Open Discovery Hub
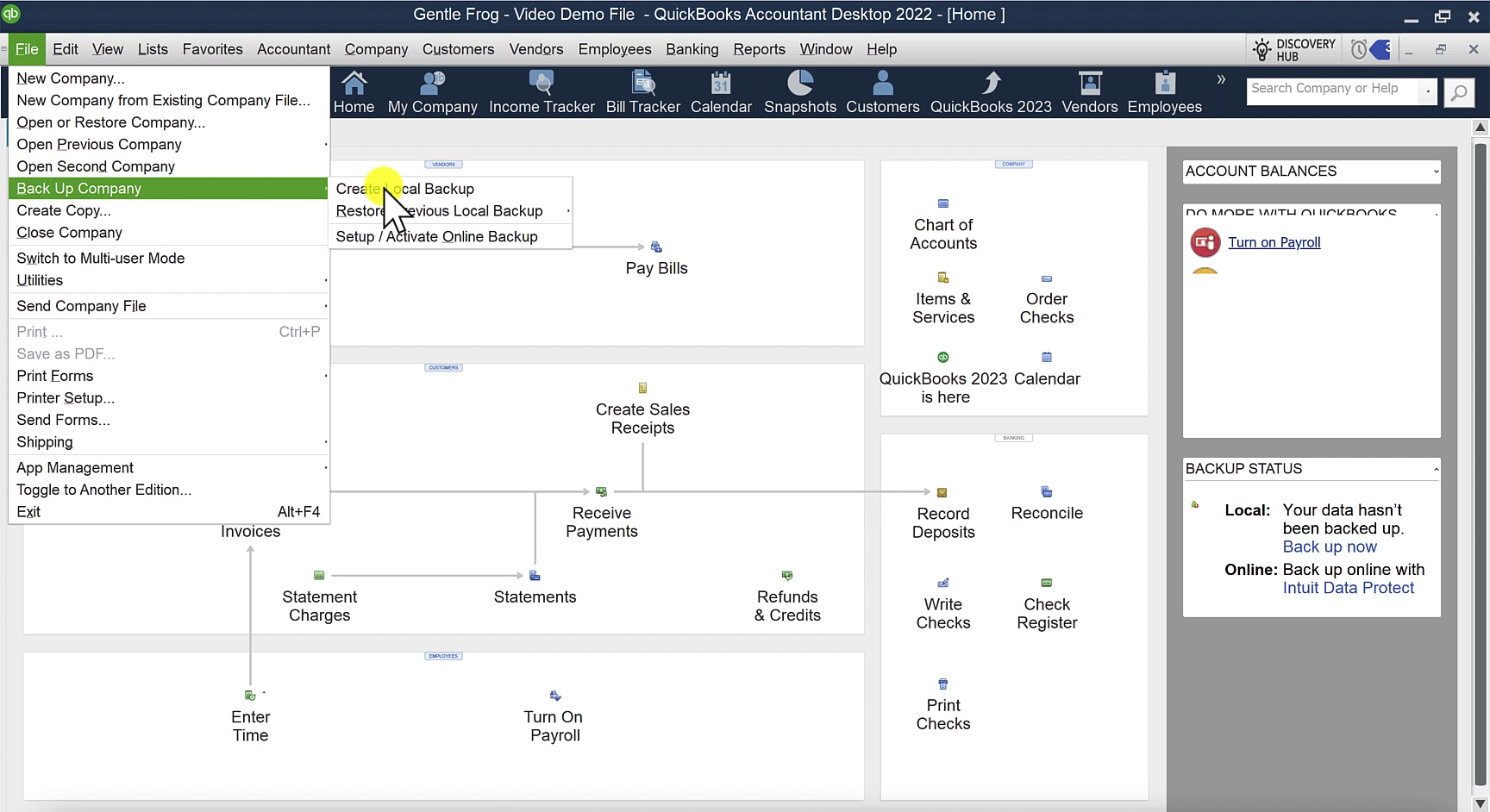 [x=1293, y=50]
